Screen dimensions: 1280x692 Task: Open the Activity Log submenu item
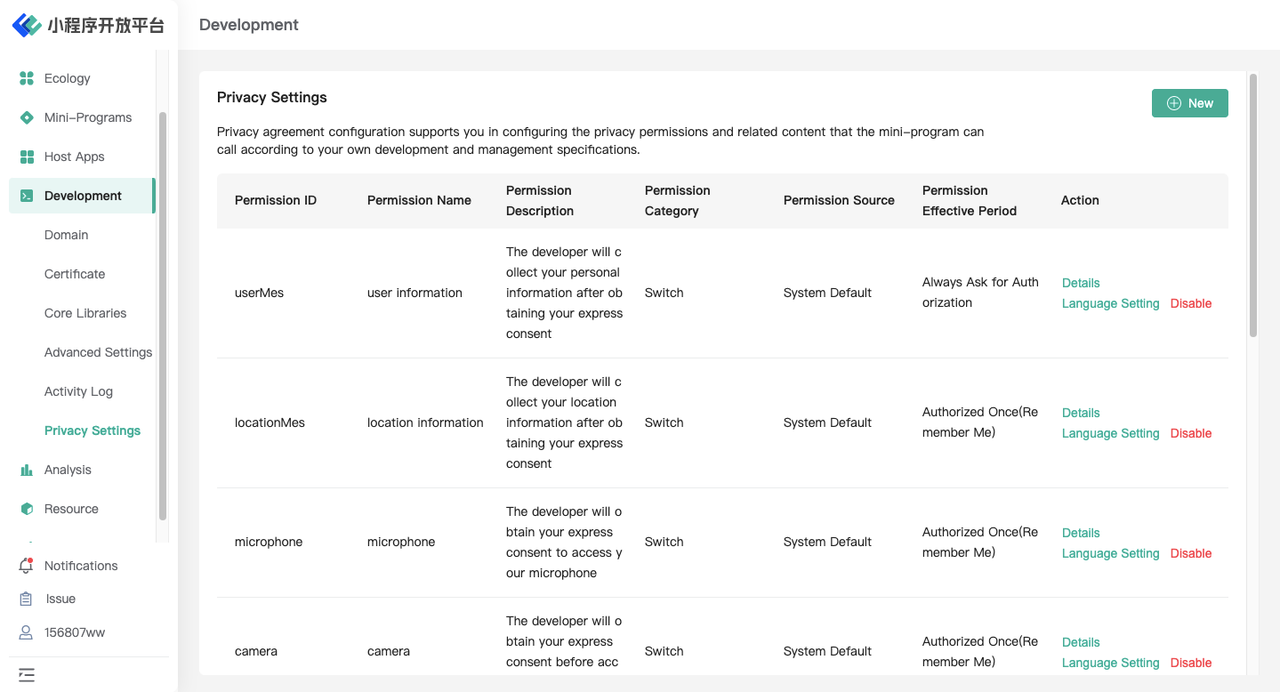coord(78,392)
